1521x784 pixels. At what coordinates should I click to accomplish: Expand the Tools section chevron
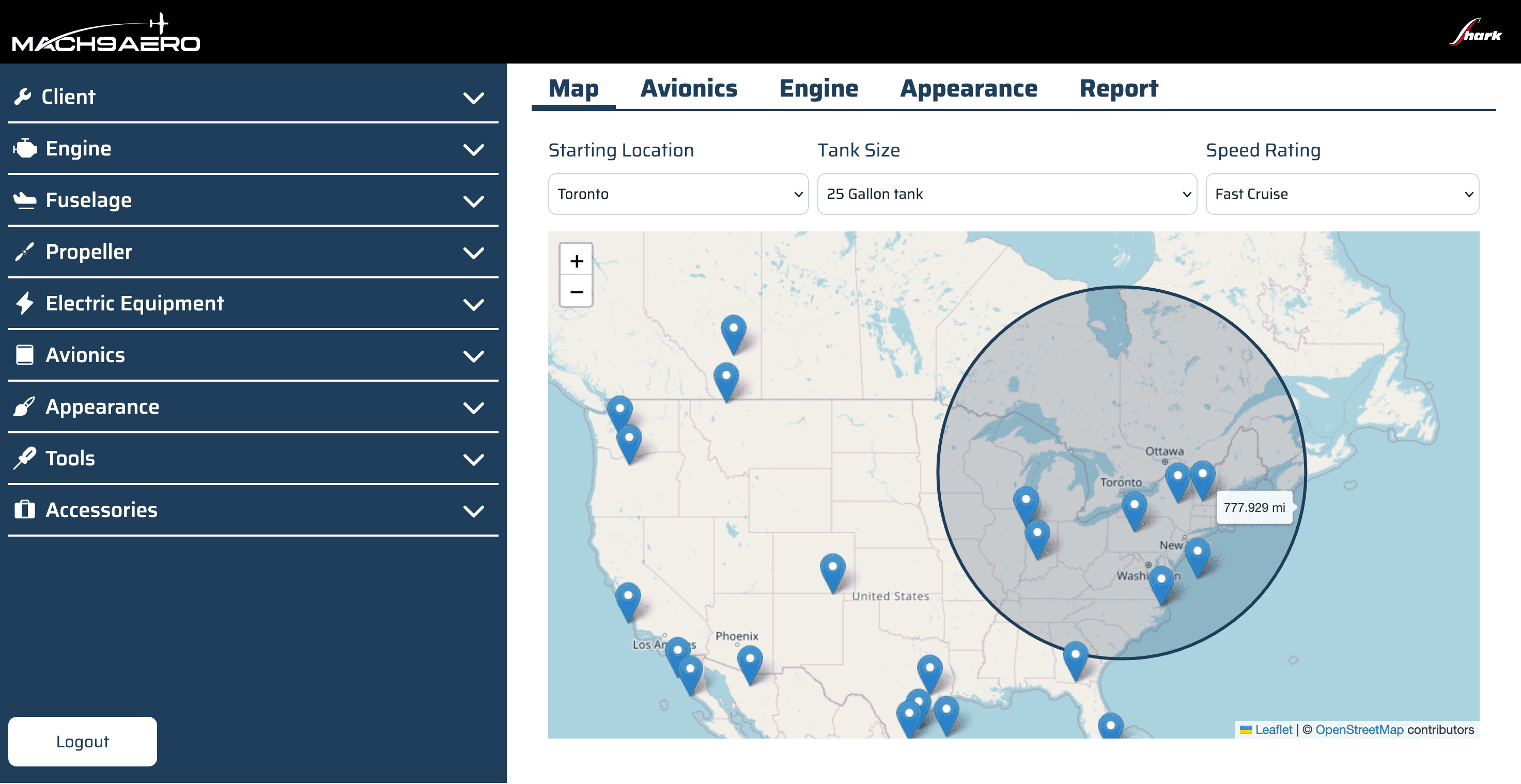pyautogui.click(x=474, y=459)
